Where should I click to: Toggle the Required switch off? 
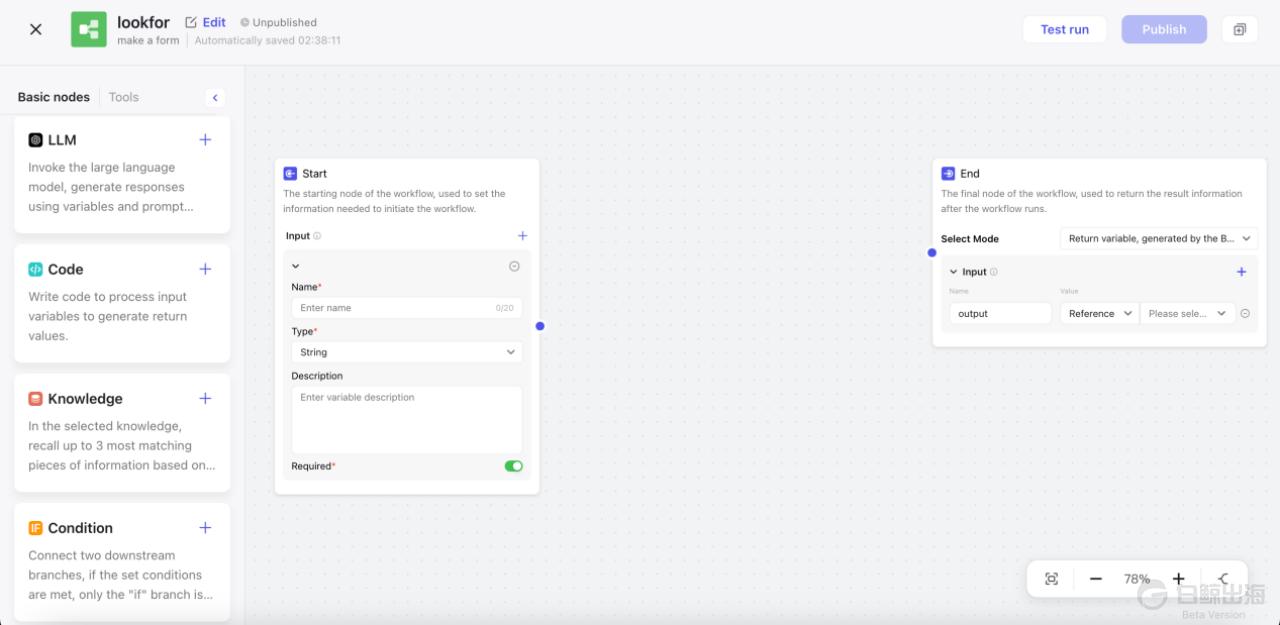click(x=513, y=466)
